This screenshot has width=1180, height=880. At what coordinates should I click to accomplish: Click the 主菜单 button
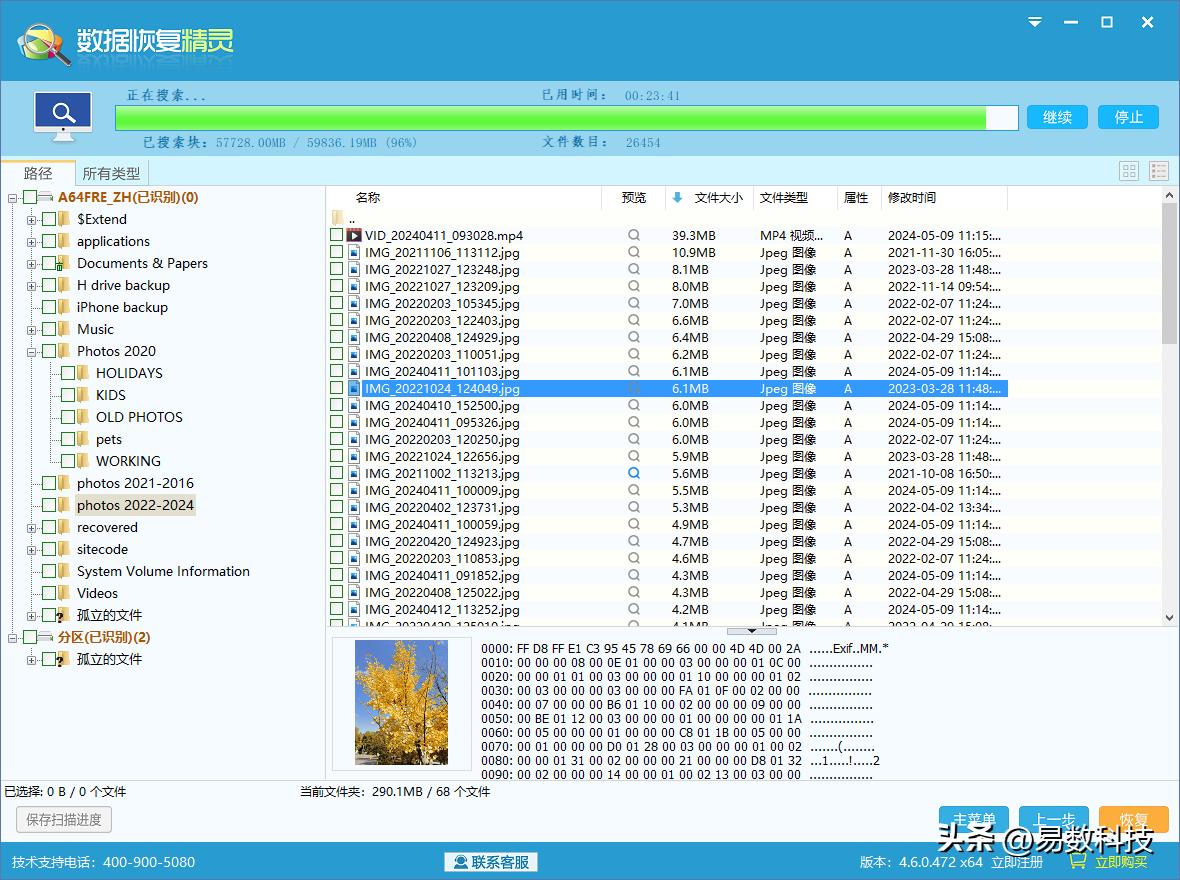click(974, 818)
